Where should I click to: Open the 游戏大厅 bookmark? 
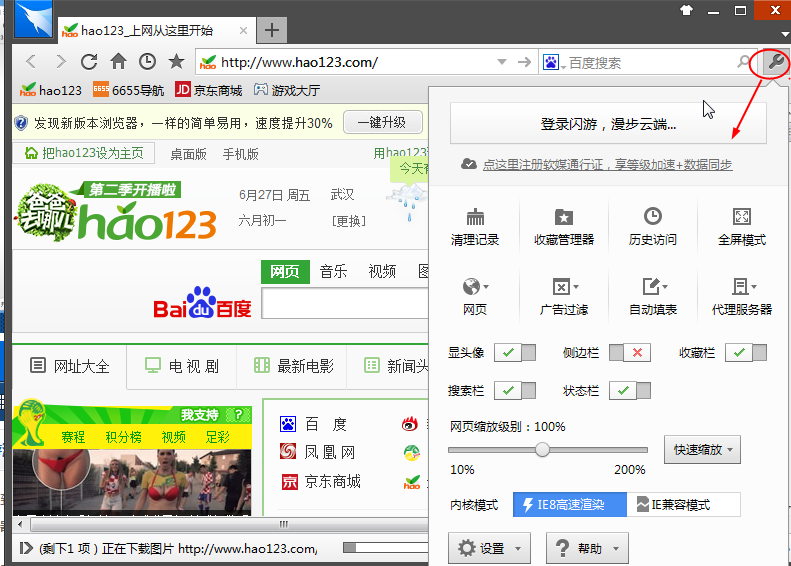coord(287,90)
